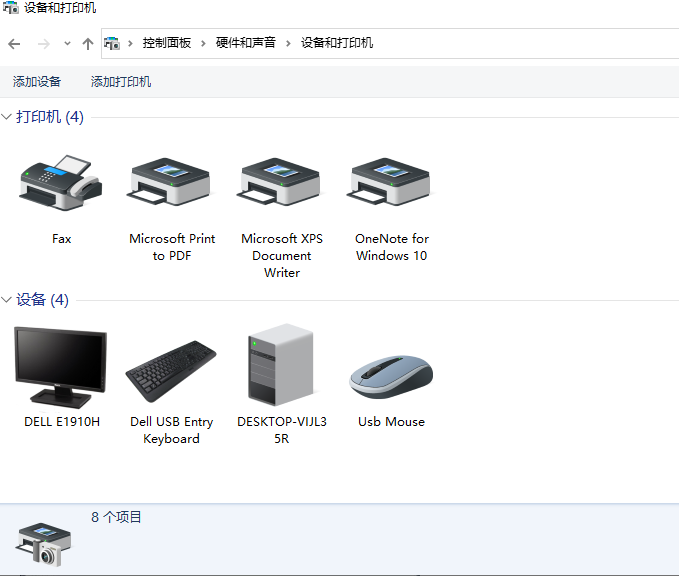This screenshot has height=576, width=679.
Task: Expand the chevron after 控制面板 in breadcrumb
Action: [x=203, y=43]
